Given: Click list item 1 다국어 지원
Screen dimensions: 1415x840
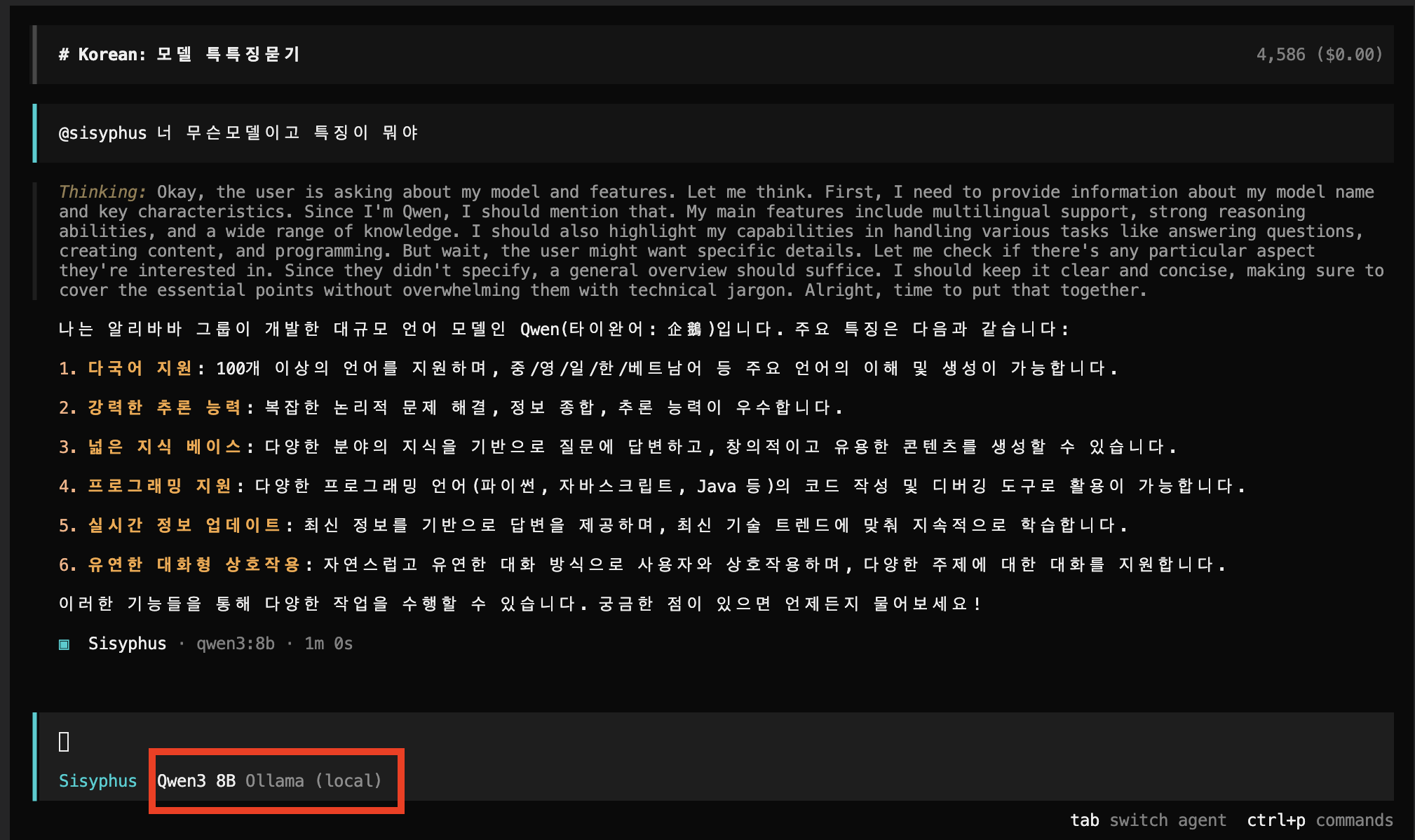Looking at the screenshot, I should pos(140,369).
